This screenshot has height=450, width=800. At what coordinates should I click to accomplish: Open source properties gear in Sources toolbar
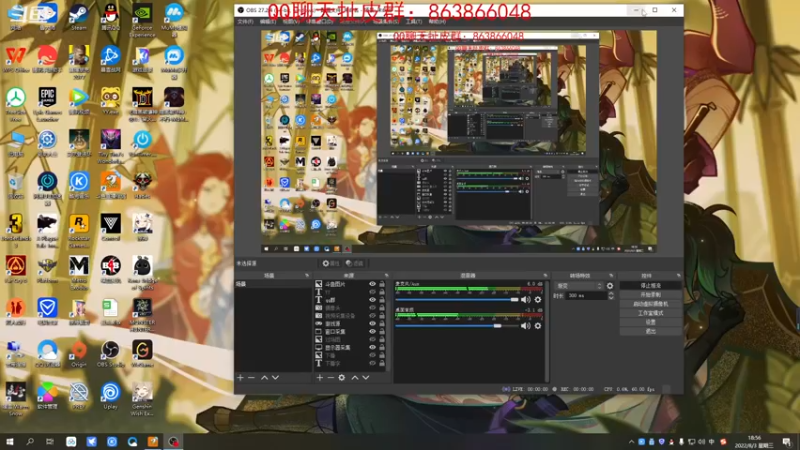click(x=341, y=378)
